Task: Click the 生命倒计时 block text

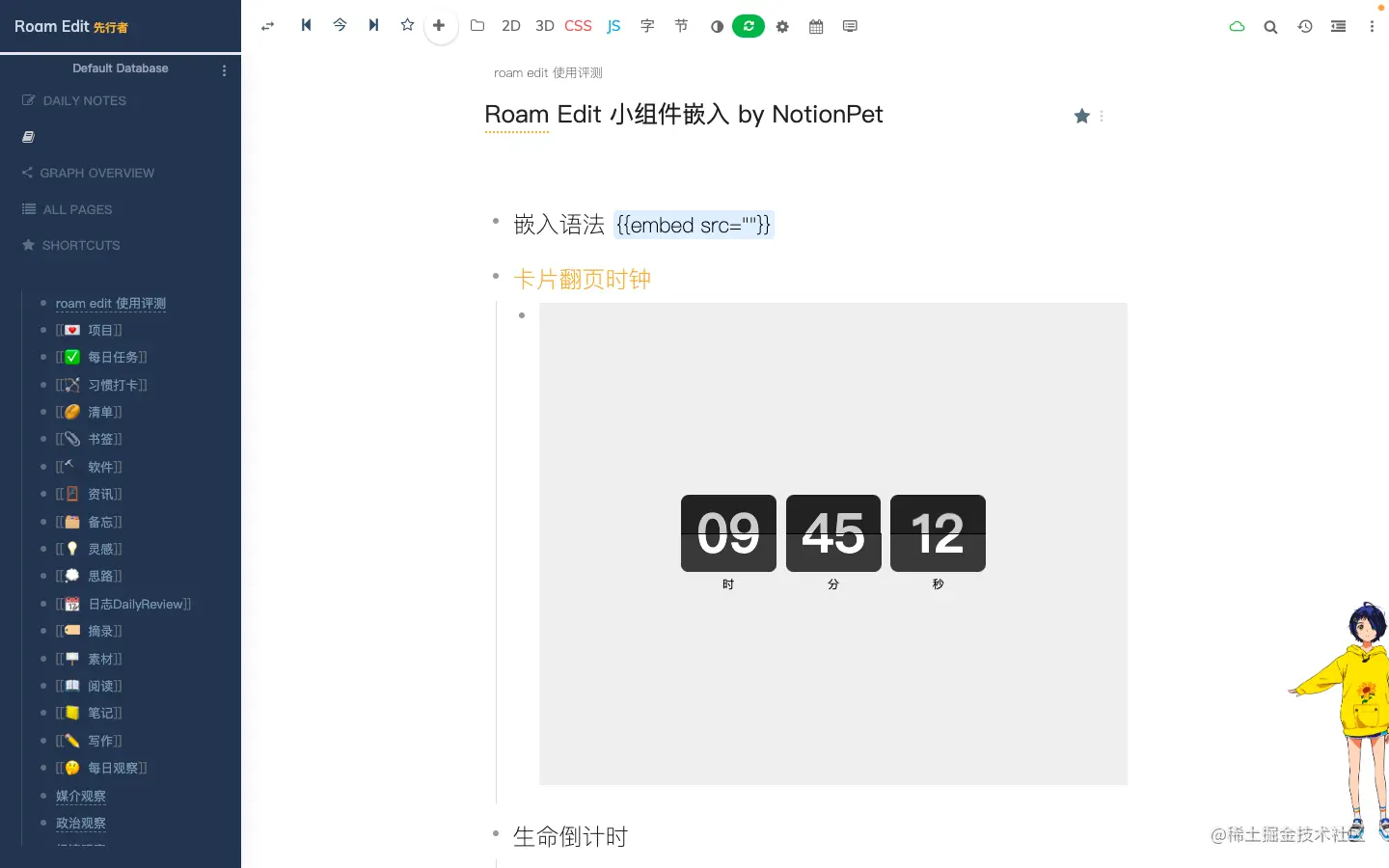Action: click(x=570, y=836)
